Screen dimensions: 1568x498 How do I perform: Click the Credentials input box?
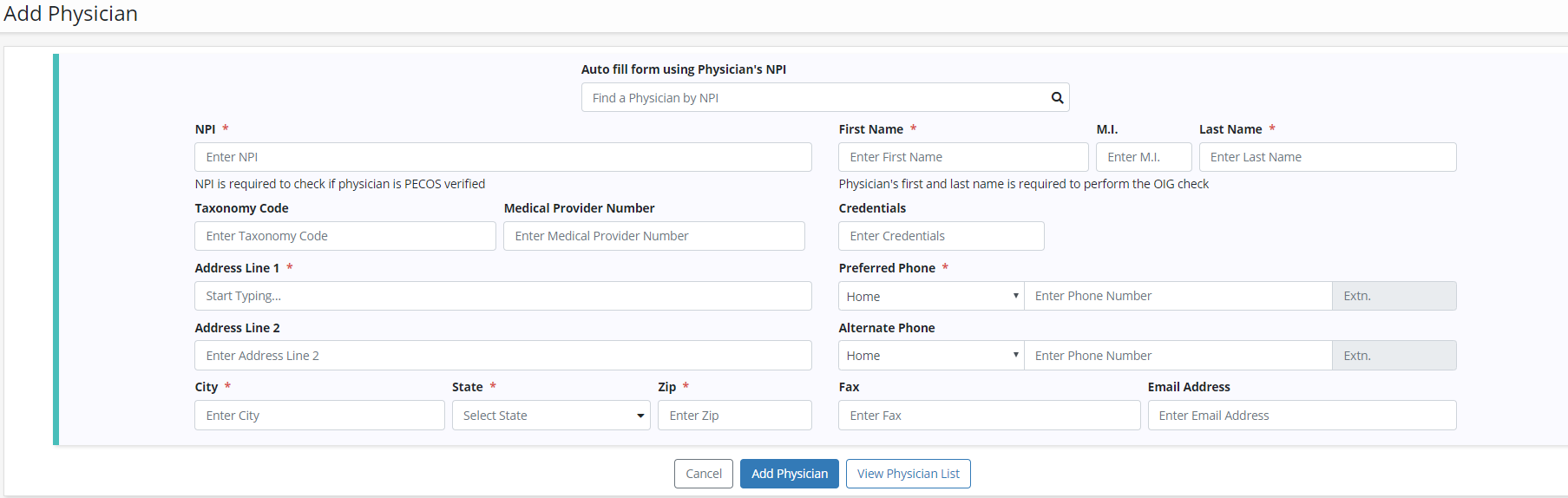pos(941,236)
